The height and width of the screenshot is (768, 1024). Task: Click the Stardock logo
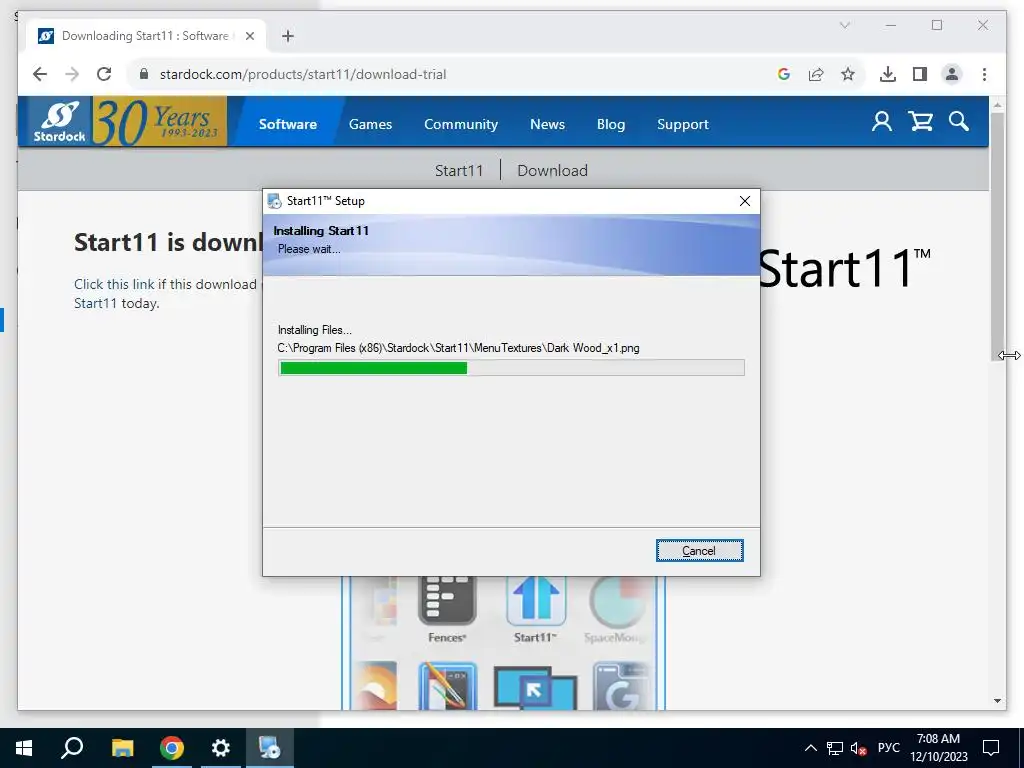pos(59,121)
